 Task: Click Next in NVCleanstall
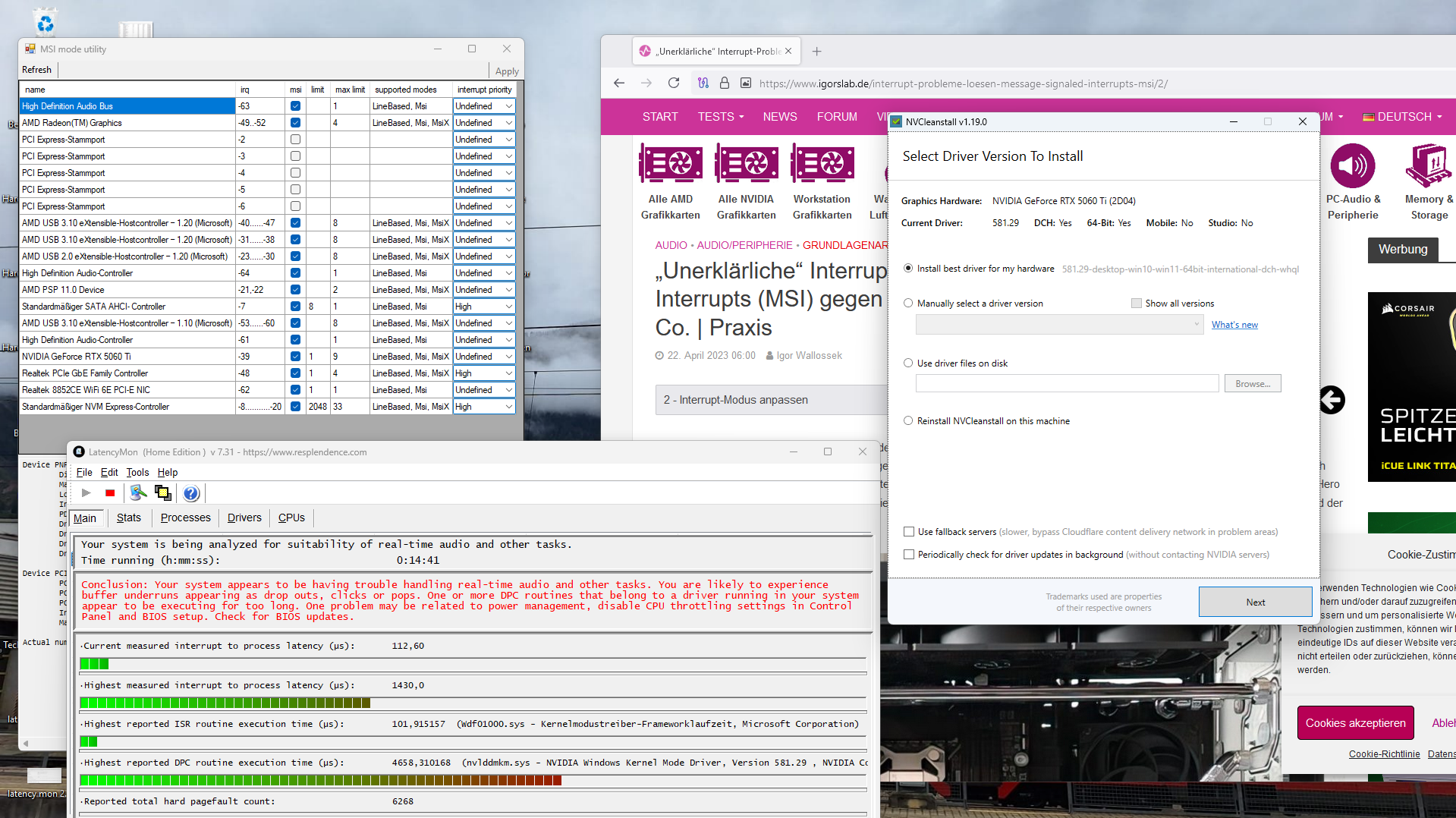click(1256, 602)
